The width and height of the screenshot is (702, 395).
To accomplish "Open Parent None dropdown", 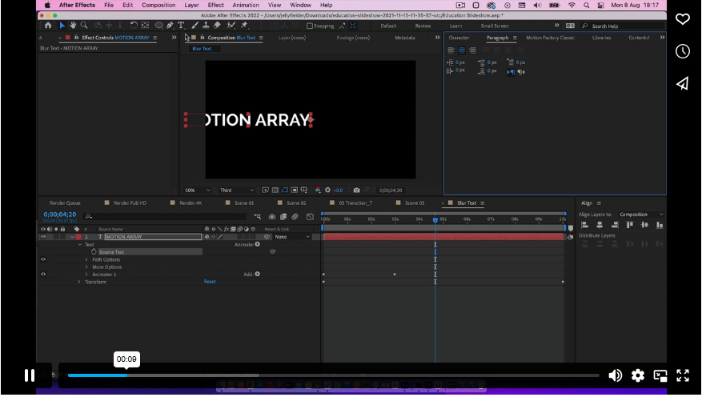I will 292,237.
